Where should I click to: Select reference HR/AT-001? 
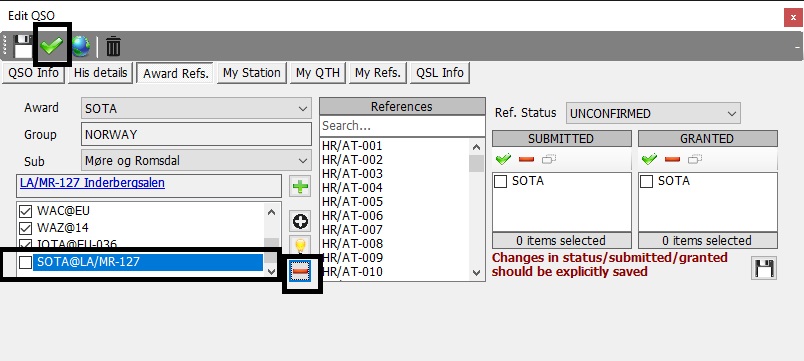(352, 146)
